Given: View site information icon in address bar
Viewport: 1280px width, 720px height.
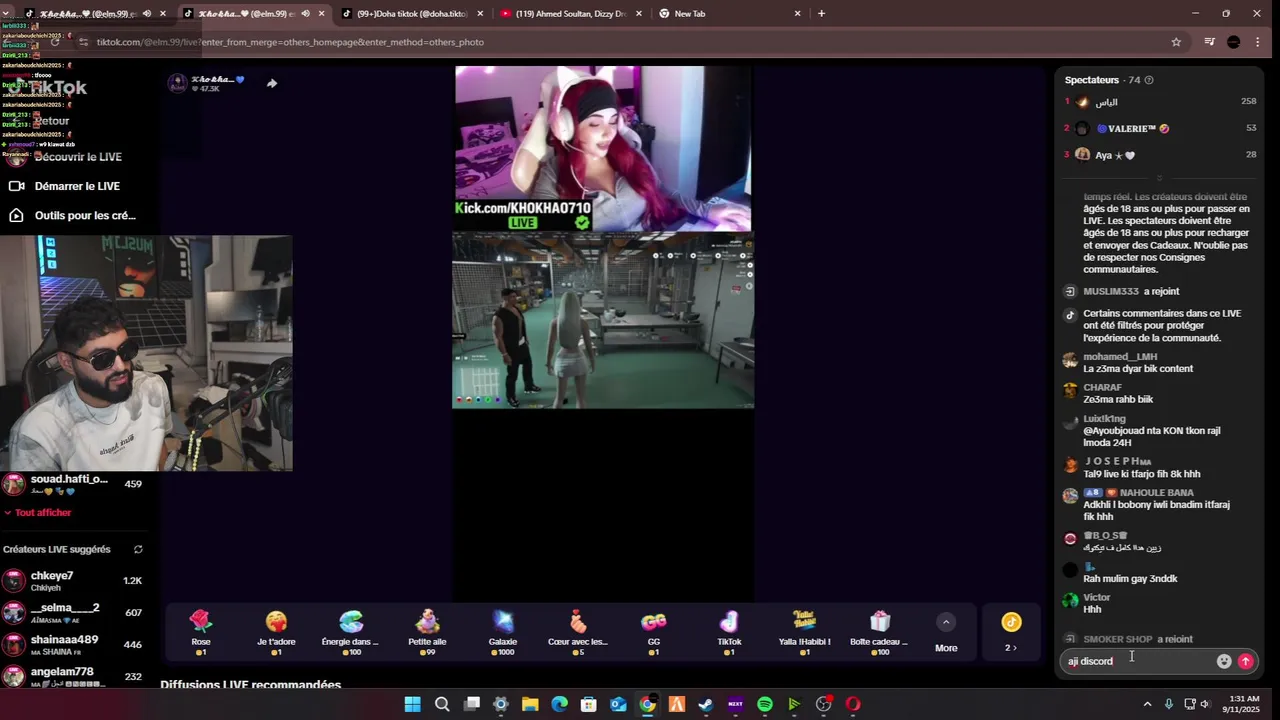Looking at the screenshot, I should click(84, 42).
